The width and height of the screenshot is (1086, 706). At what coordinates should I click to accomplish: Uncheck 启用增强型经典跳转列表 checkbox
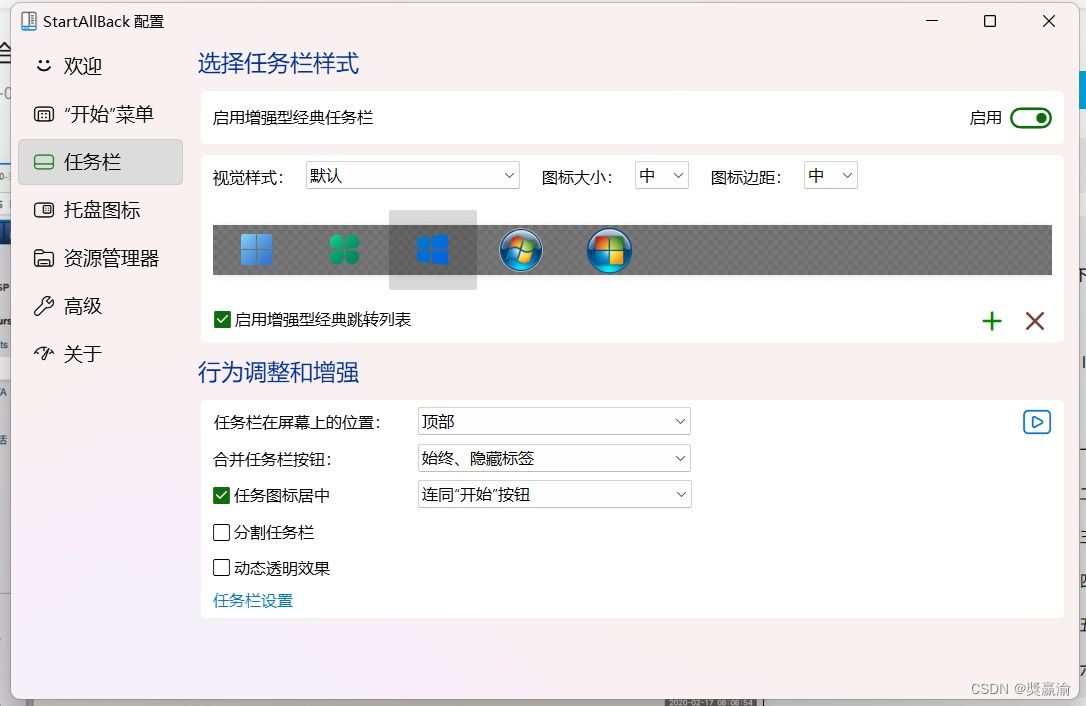(x=222, y=319)
